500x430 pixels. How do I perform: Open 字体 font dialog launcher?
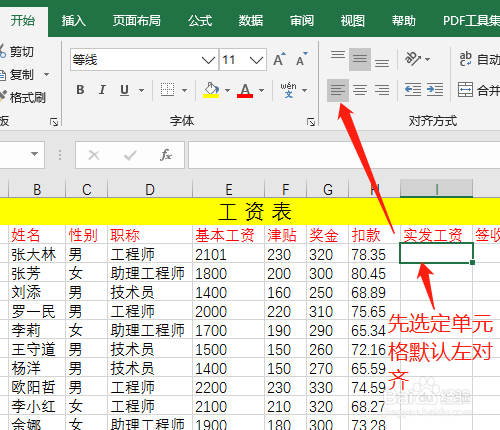point(311,122)
